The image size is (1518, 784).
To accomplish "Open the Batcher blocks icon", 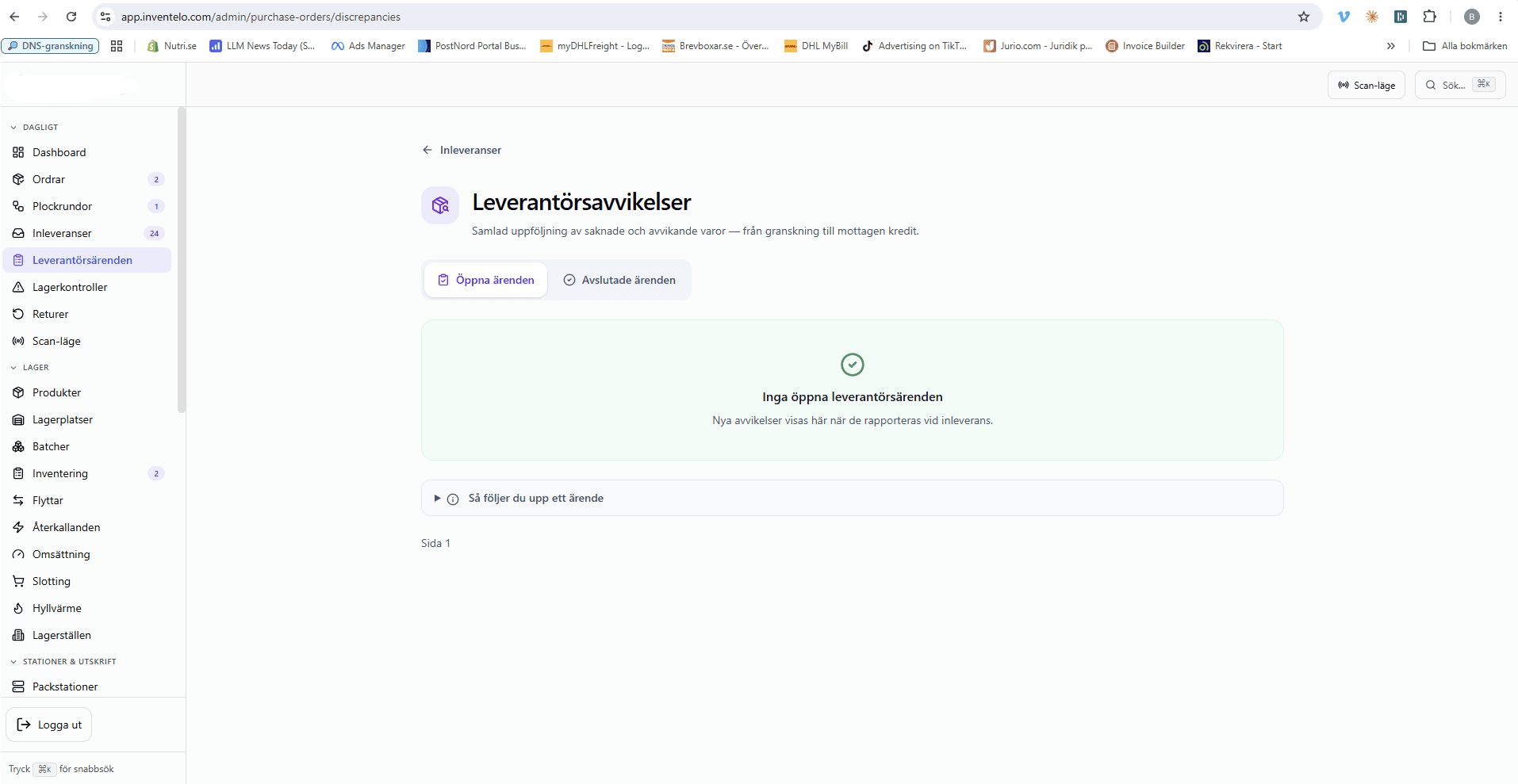I will point(18,446).
